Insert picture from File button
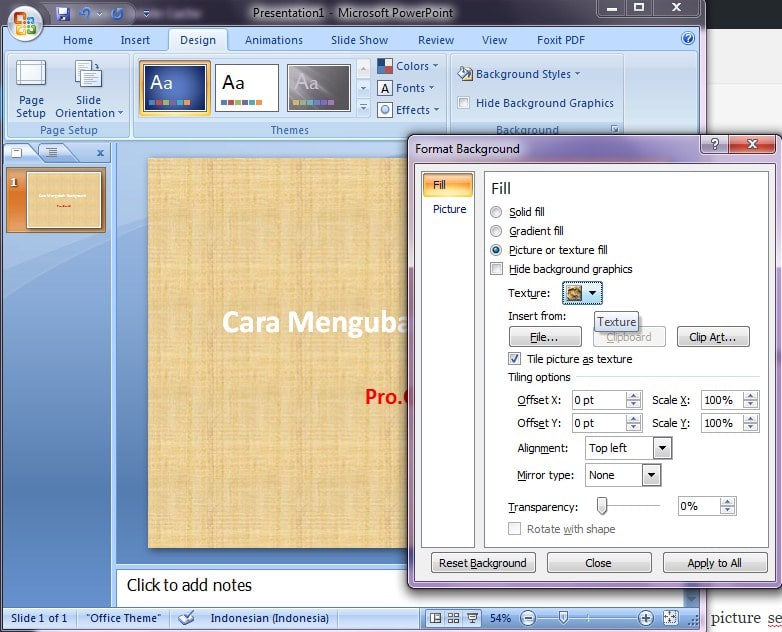 click(x=545, y=337)
